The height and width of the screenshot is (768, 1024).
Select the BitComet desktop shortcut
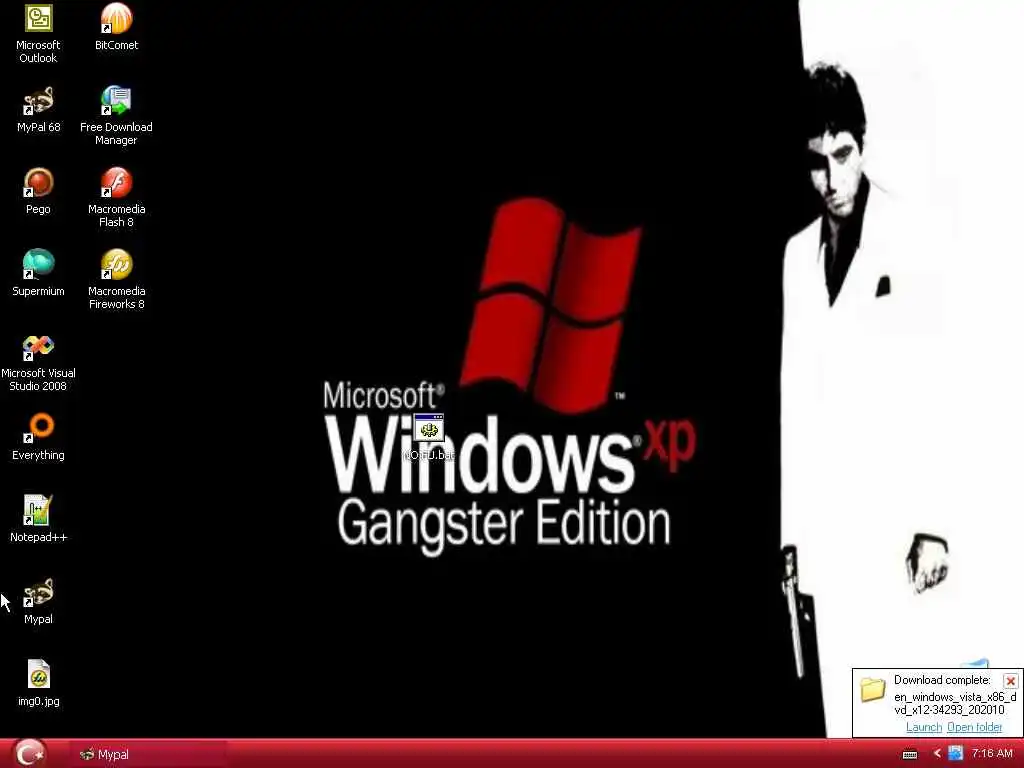(116, 27)
